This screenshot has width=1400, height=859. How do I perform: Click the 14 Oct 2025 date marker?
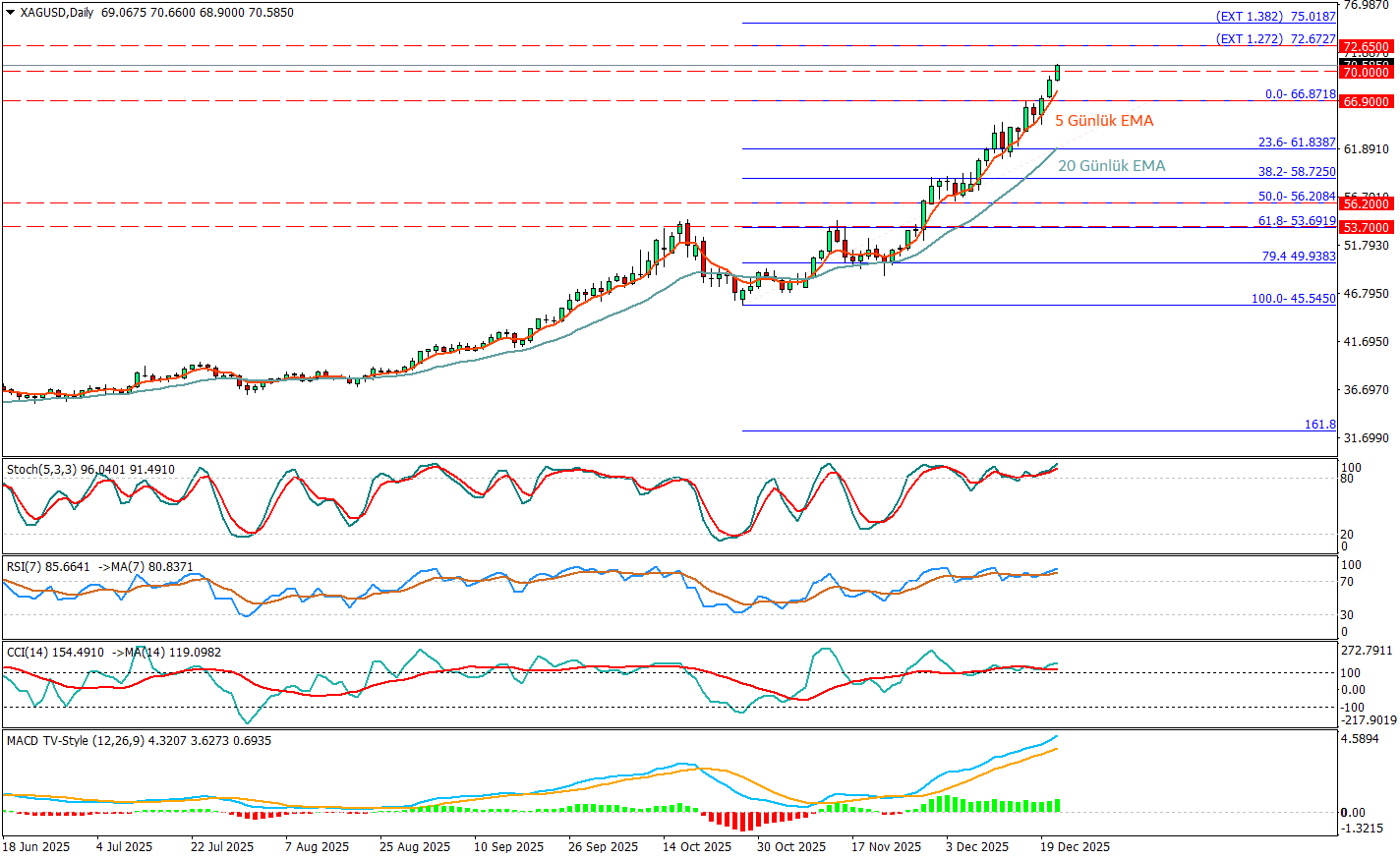(x=696, y=847)
